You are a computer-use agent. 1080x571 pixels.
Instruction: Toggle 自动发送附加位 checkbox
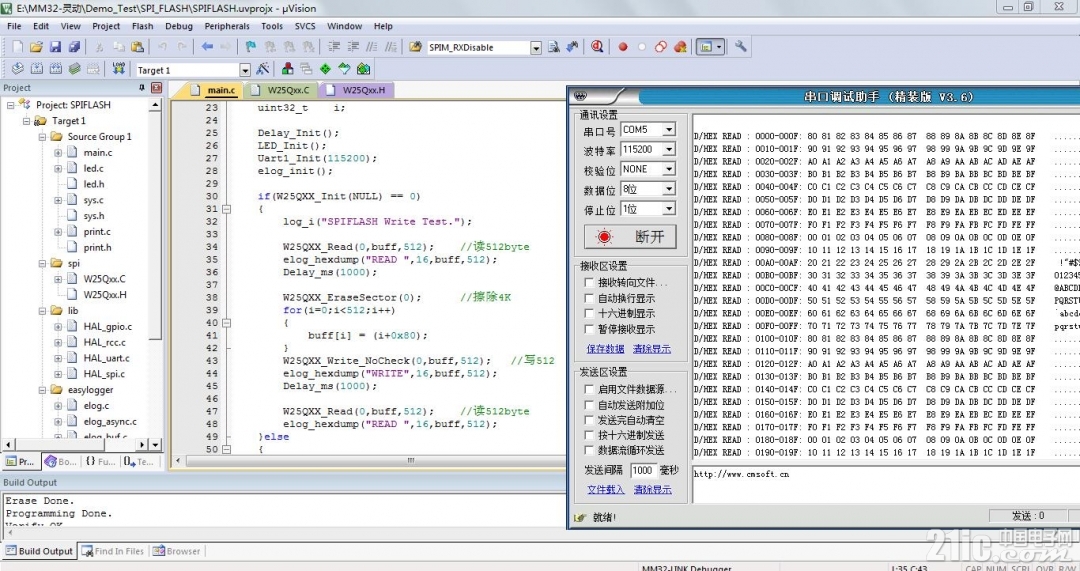589,405
